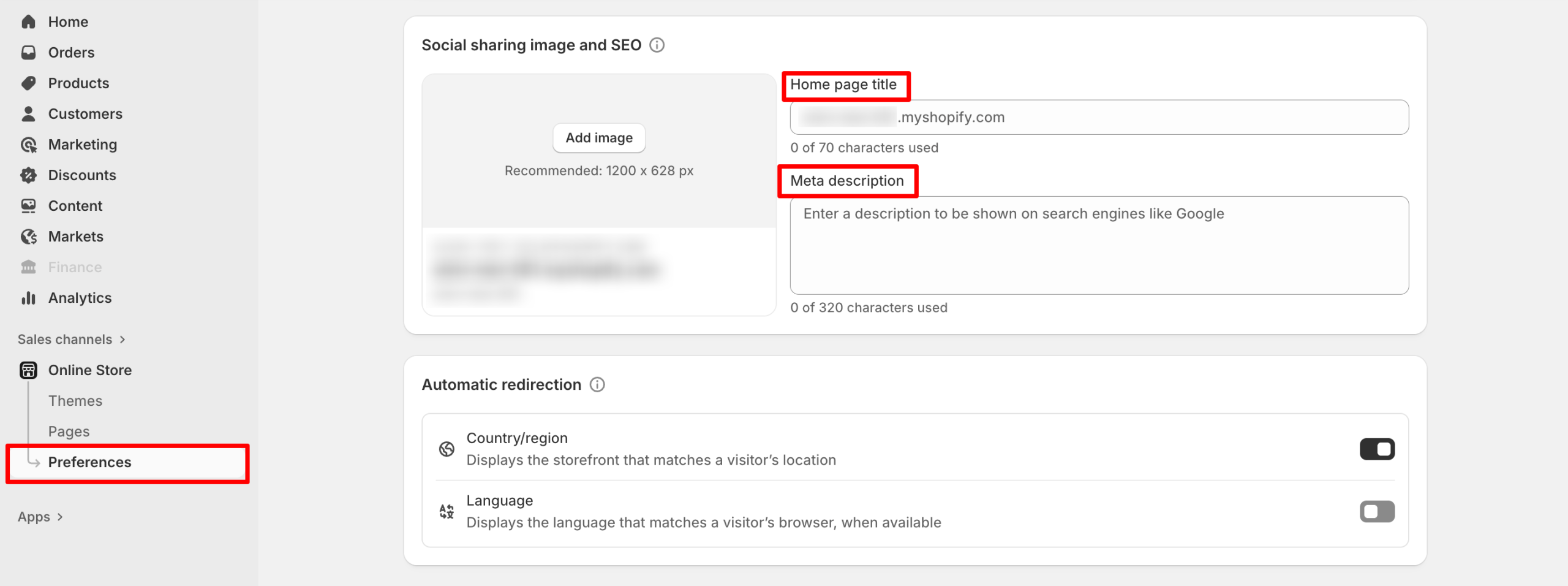Open Orders via its sidebar icon
1568x586 pixels.
click(29, 52)
